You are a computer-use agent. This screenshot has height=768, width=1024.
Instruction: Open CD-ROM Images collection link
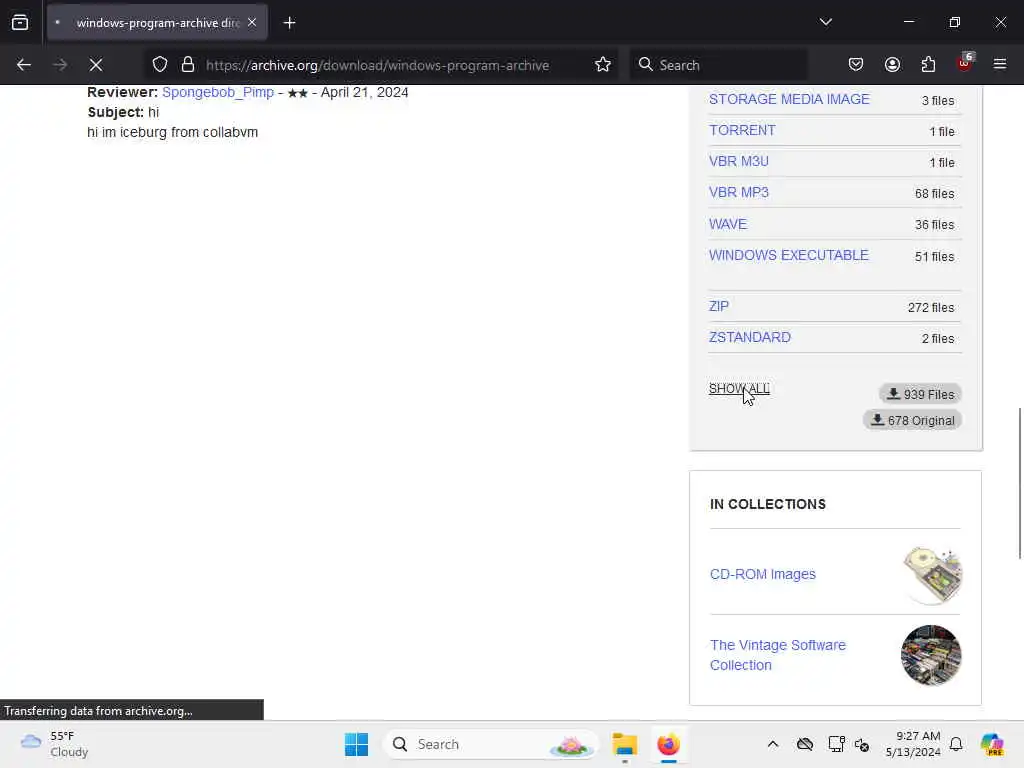click(762, 574)
